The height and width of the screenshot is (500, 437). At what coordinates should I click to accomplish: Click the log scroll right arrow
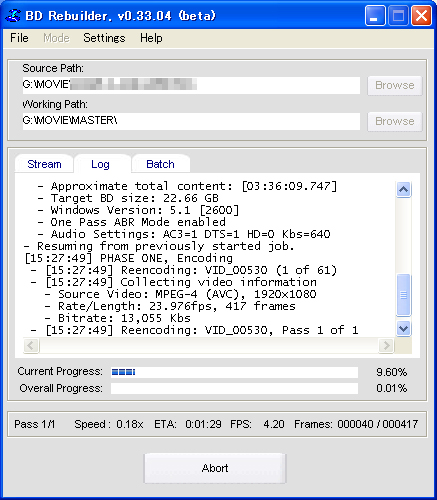[387, 345]
